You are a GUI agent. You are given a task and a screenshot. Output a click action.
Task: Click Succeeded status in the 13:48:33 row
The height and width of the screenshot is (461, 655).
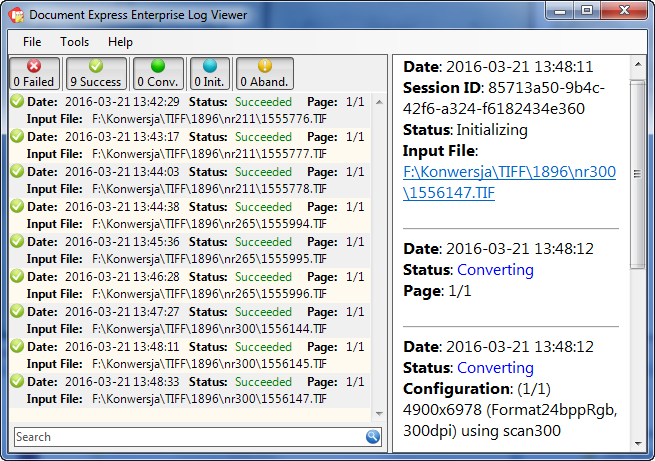[x=263, y=382]
